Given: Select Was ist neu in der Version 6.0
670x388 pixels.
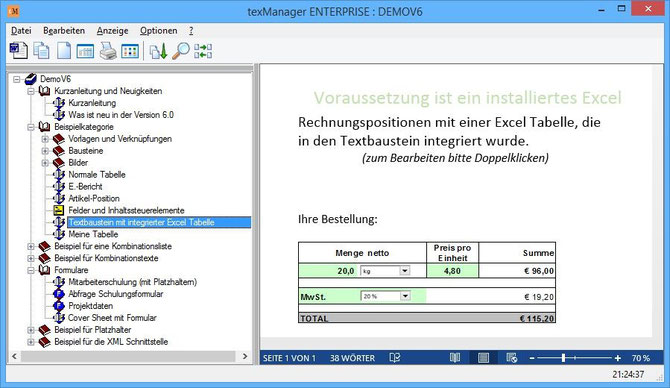Looking at the screenshot, I should pos(121,115).
